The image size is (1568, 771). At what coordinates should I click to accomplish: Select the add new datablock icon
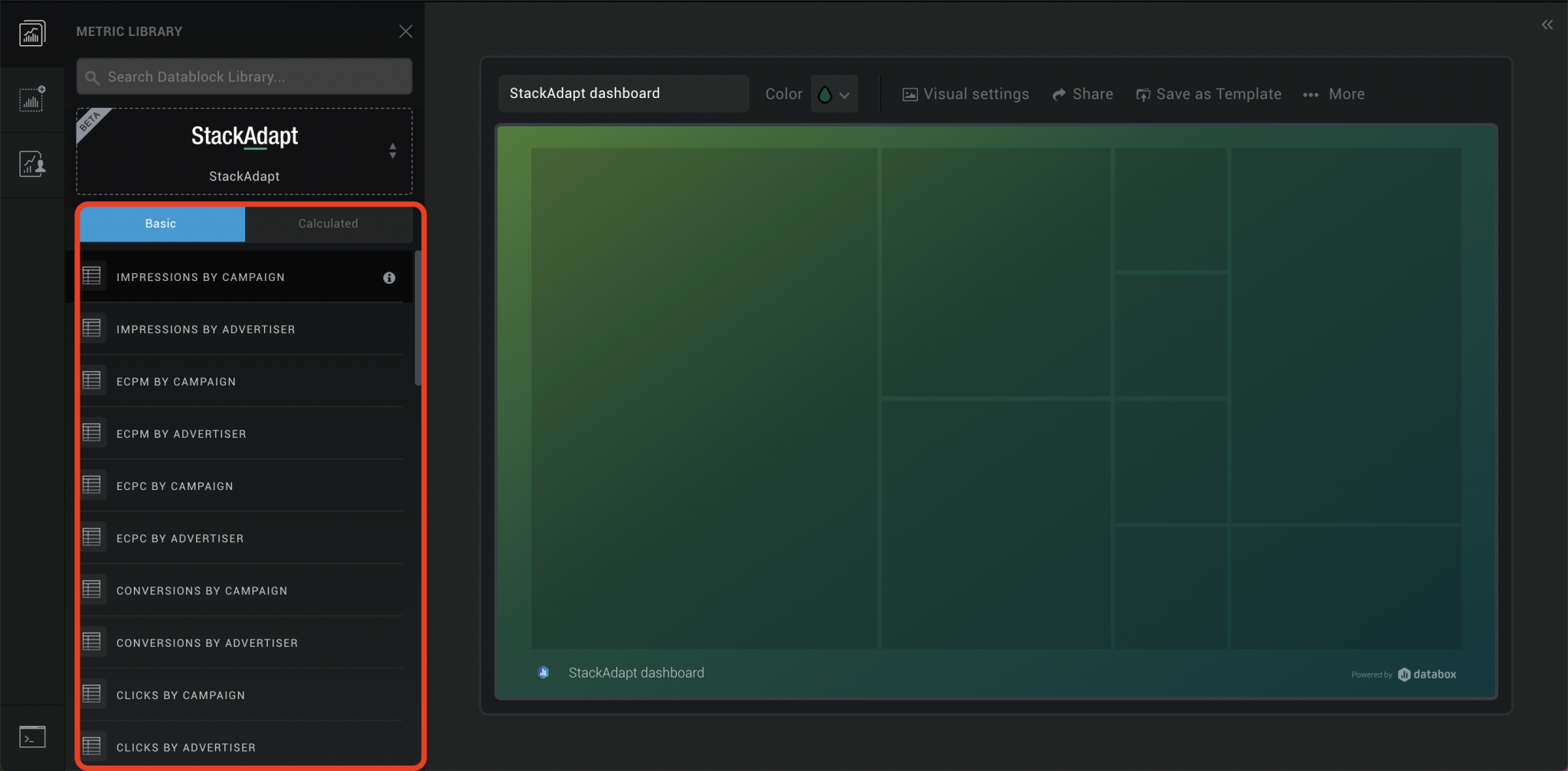[x=32, y=100]
